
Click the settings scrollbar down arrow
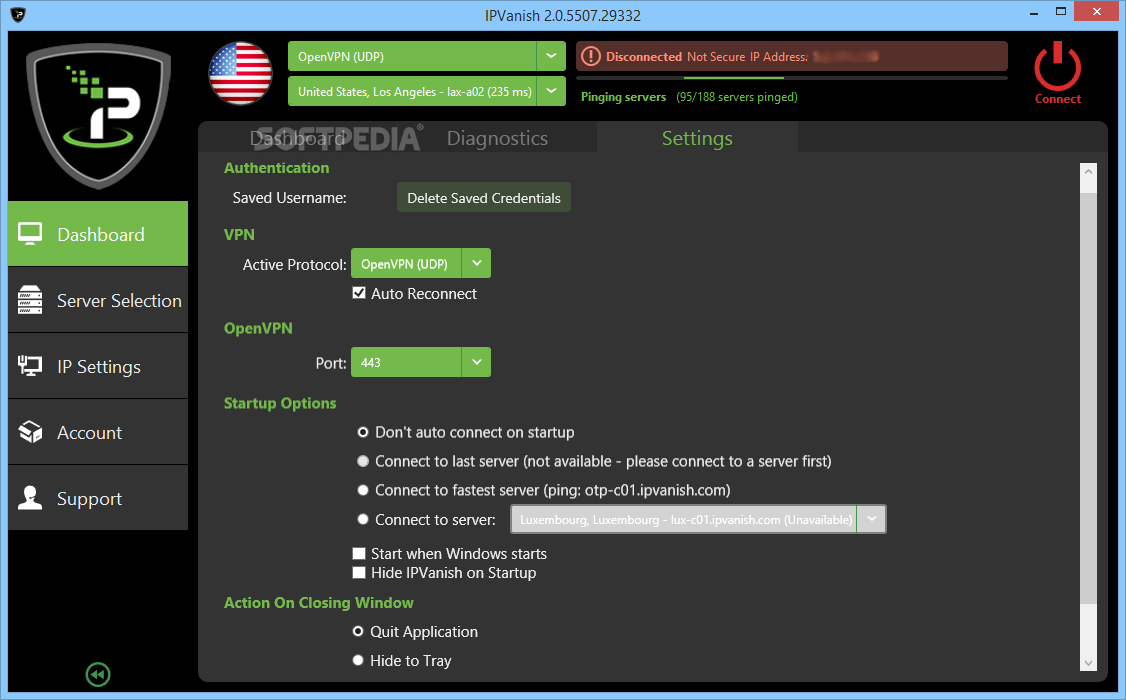coord(1089,663)
